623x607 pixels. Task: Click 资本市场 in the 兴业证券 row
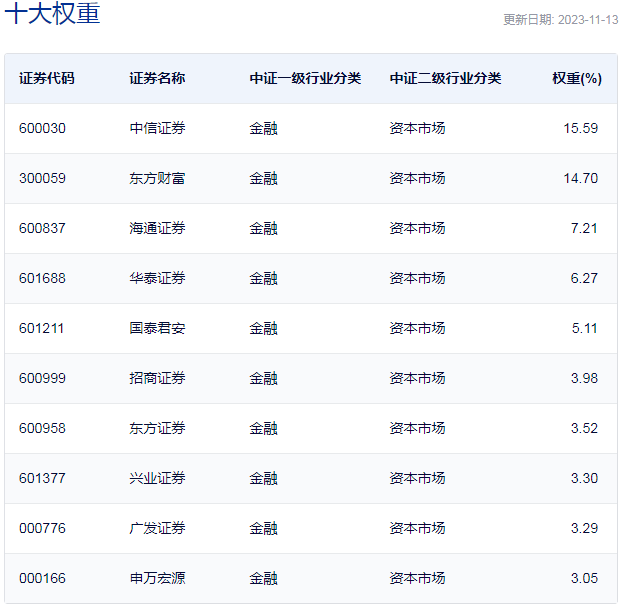click(417, 479)
